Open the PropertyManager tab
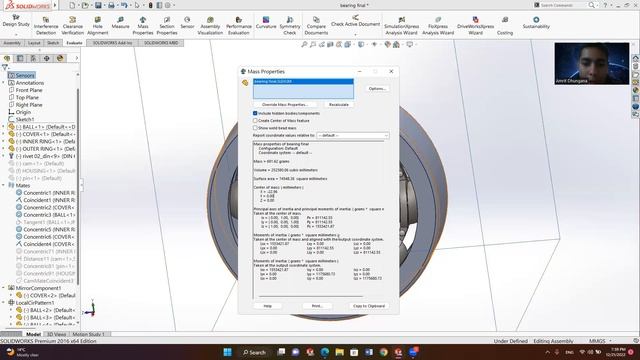This screenshot has width=640, height=360. pos(20,58)
